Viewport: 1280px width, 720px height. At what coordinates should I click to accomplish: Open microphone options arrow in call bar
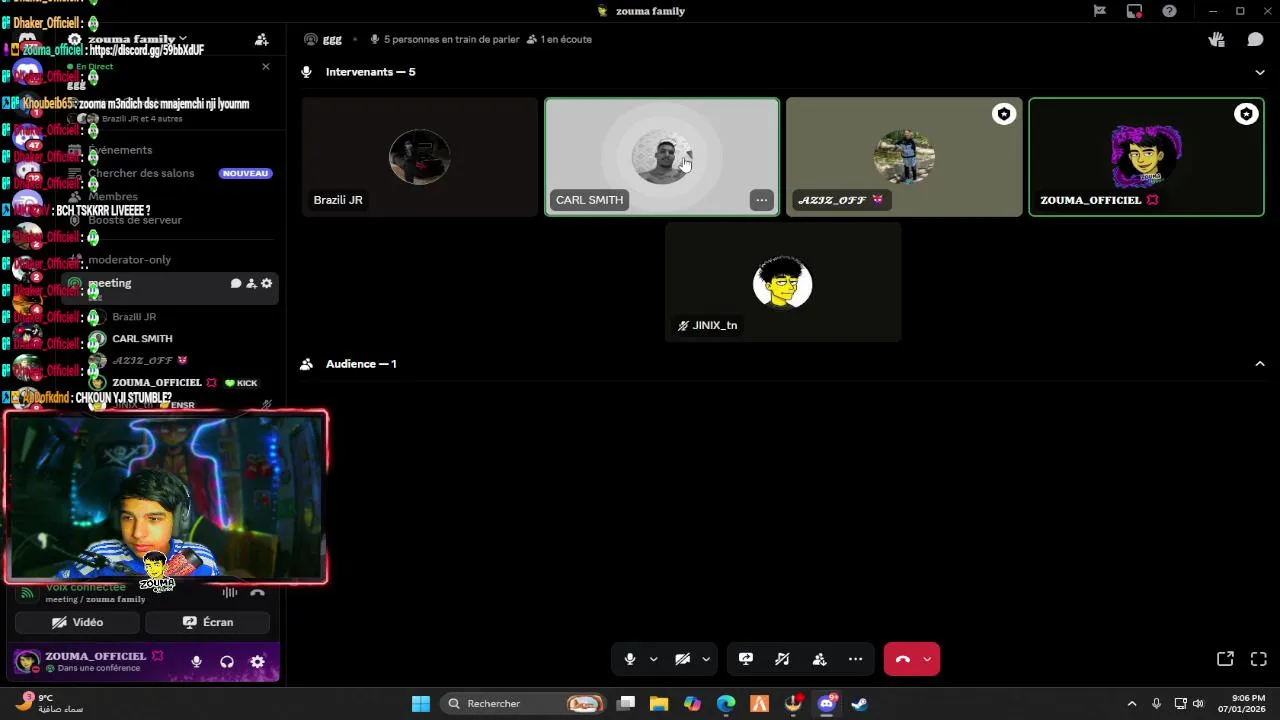pyautogui.click(x=653, y=659)
